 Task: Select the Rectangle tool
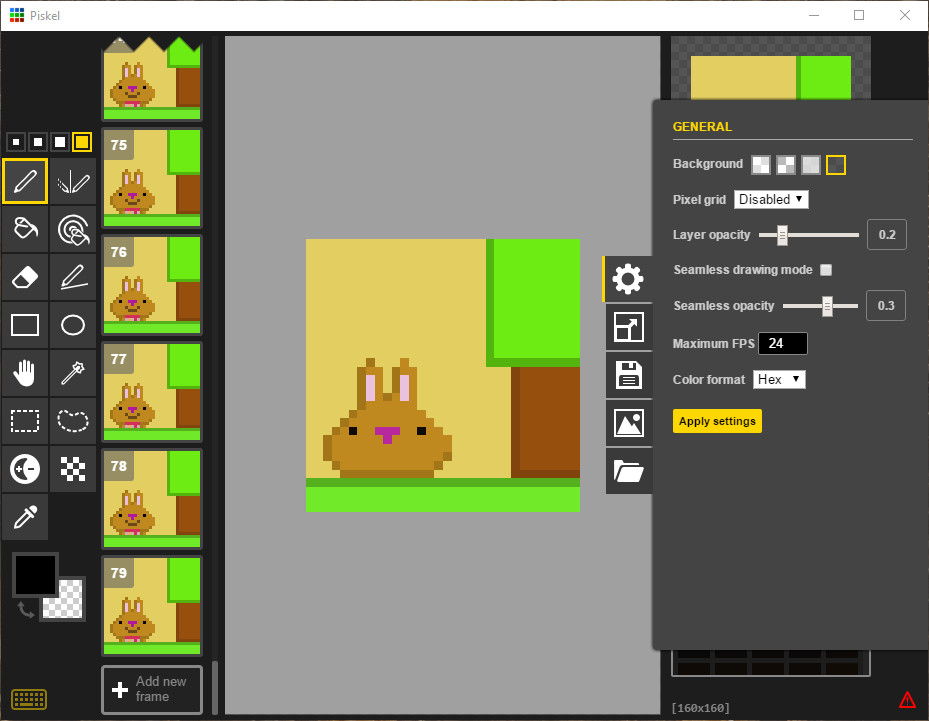point(25,325)
